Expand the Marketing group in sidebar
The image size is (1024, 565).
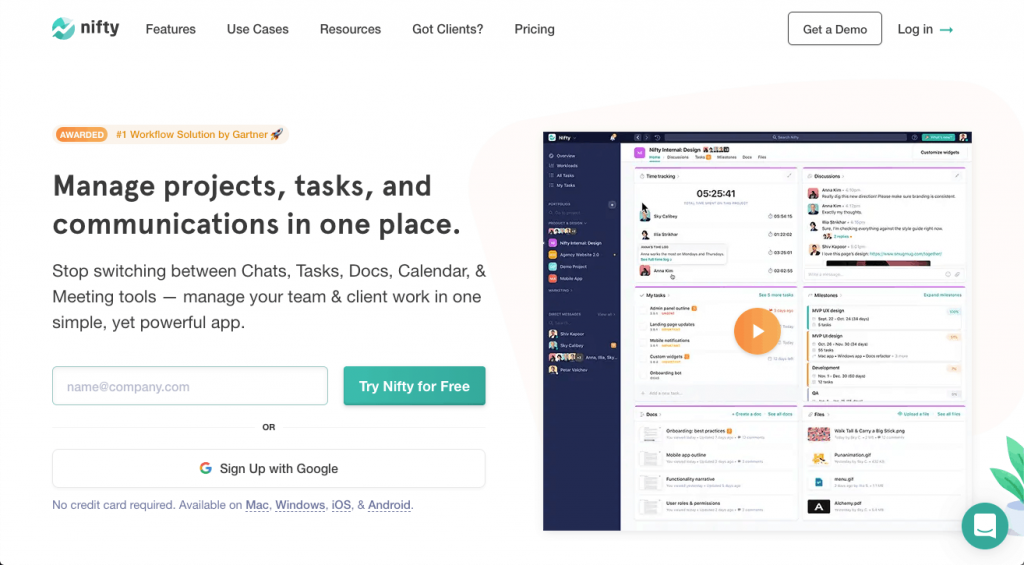(x=560, y=291)
